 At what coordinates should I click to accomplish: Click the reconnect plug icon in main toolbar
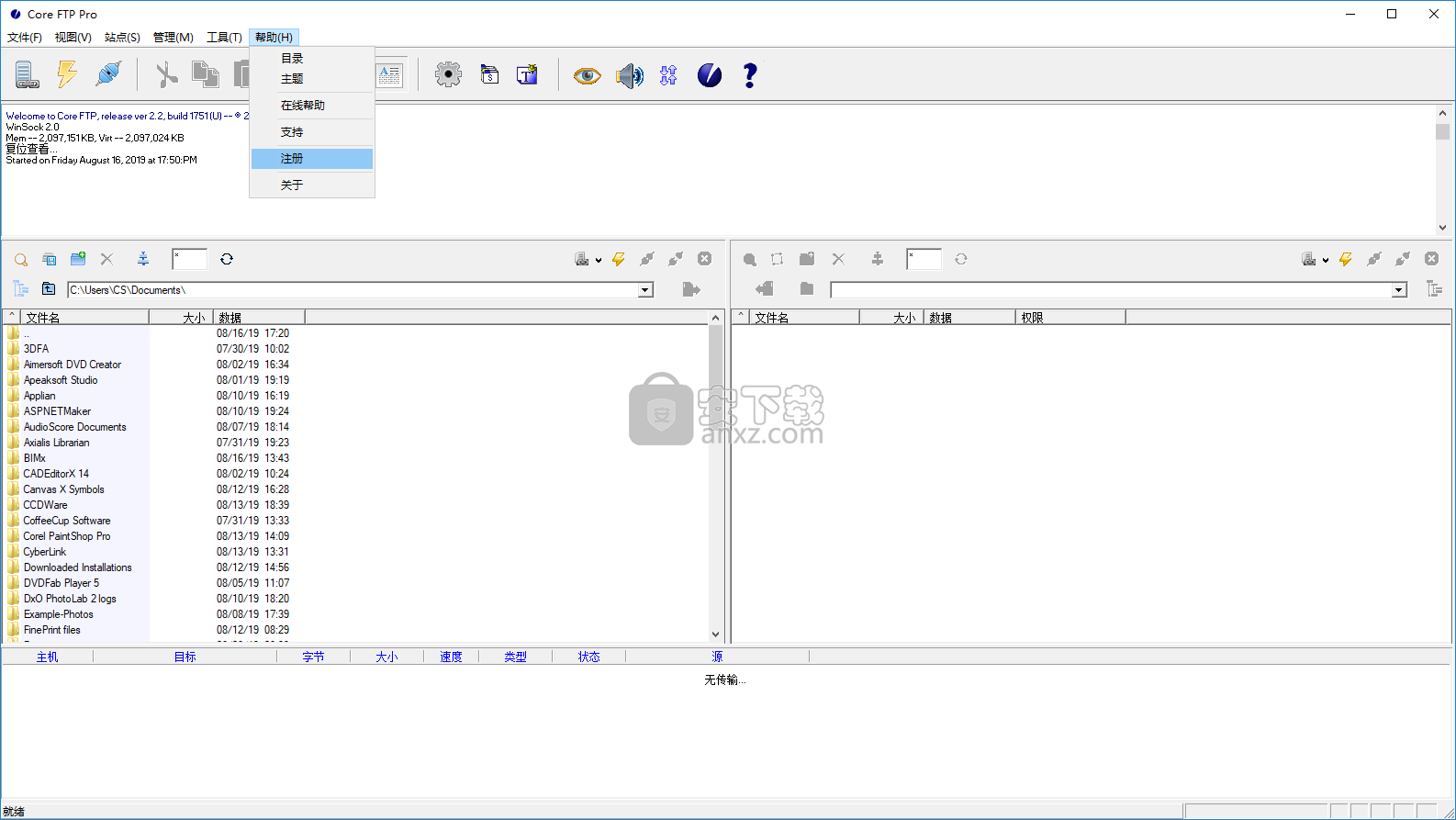point(108,74)
